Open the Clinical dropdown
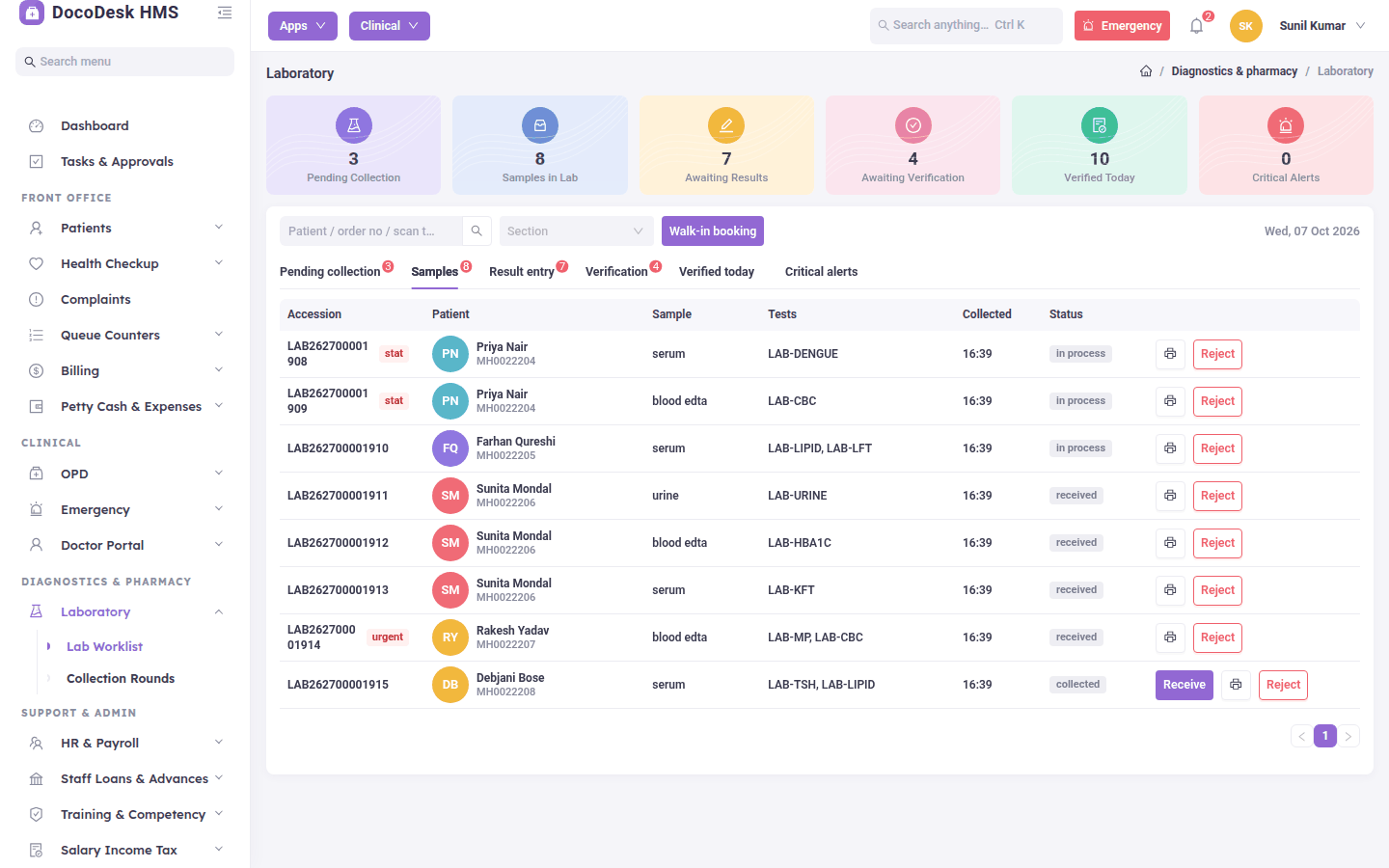The width and height of the screenshot is (1389, 868). (x=390, y=26)
